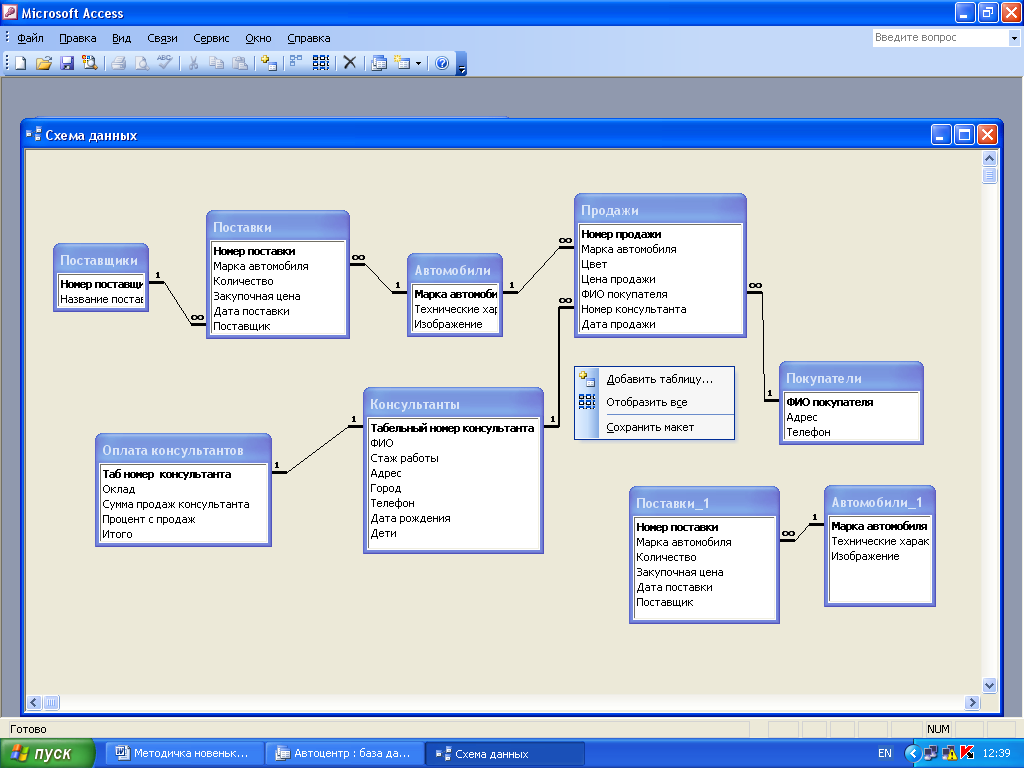Click the Show All Relationships icon
The image size is (1024, 768).
(321, 63)
